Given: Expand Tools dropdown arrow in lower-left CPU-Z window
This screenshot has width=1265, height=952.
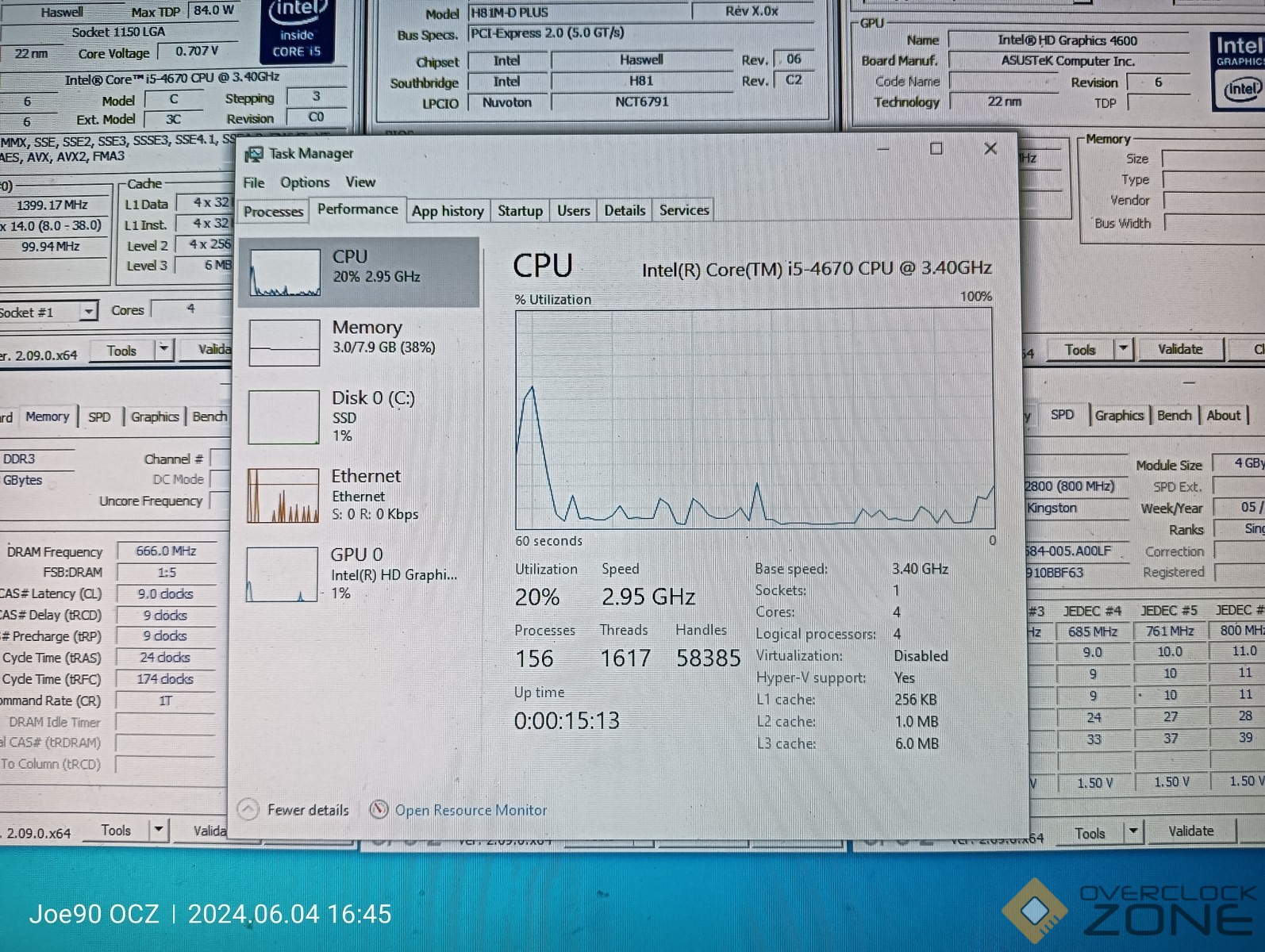Looking at the screenshot, I should pos(159,830).
